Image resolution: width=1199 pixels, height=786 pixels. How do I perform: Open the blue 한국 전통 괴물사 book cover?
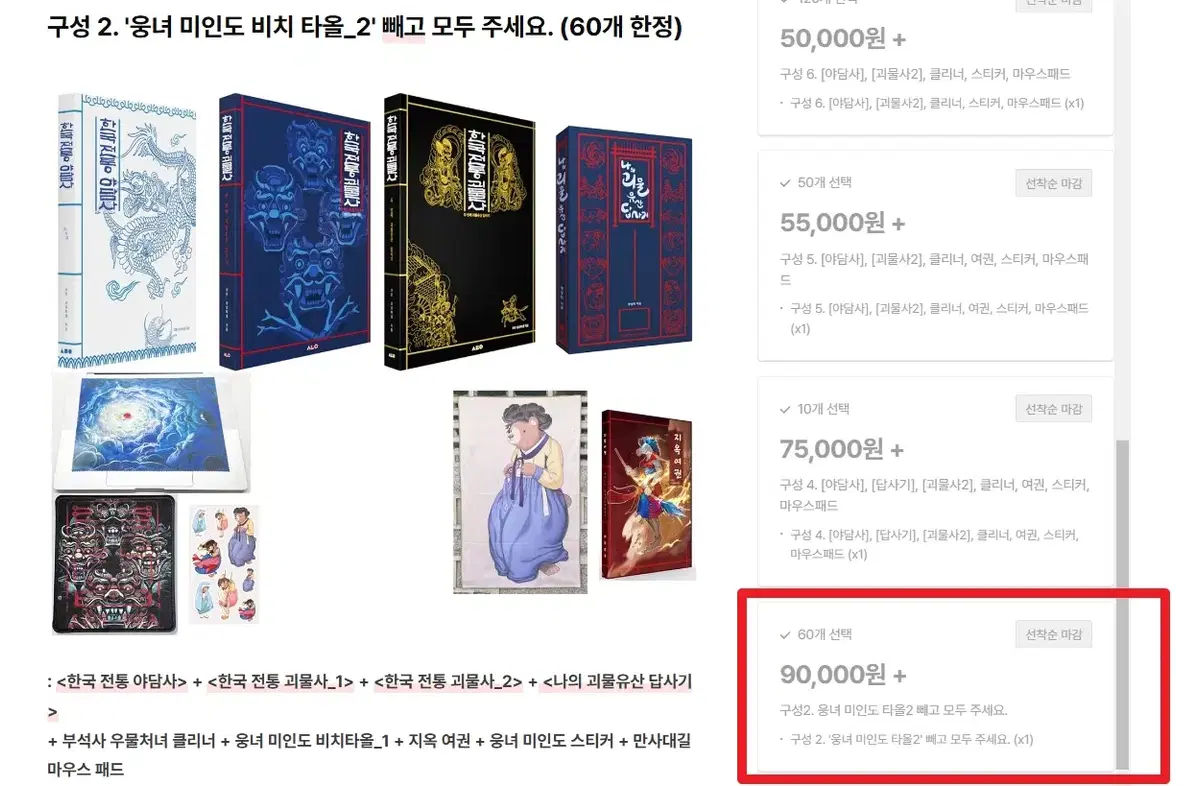294,232
